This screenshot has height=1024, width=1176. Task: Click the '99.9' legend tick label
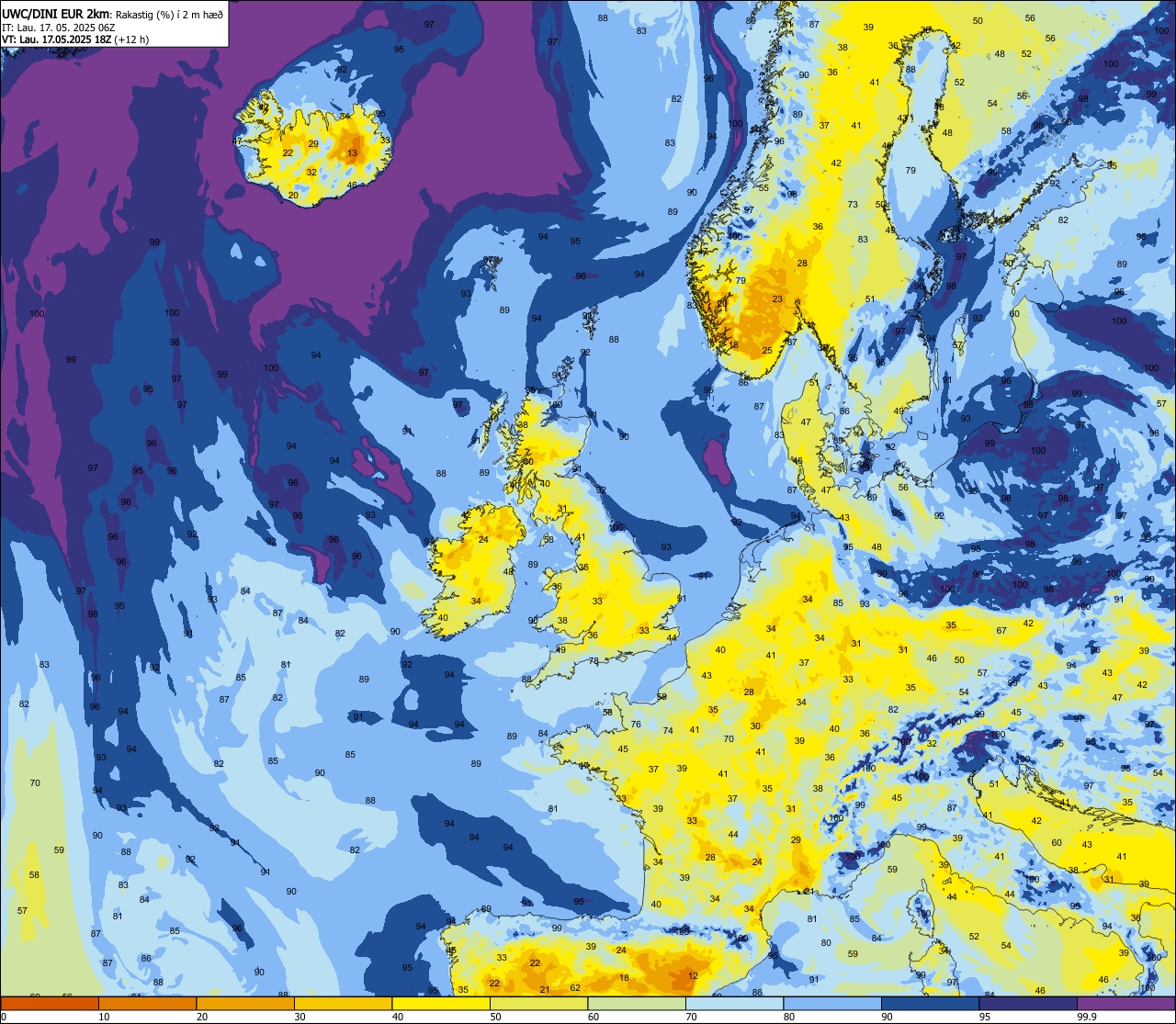[1088, 1017]
